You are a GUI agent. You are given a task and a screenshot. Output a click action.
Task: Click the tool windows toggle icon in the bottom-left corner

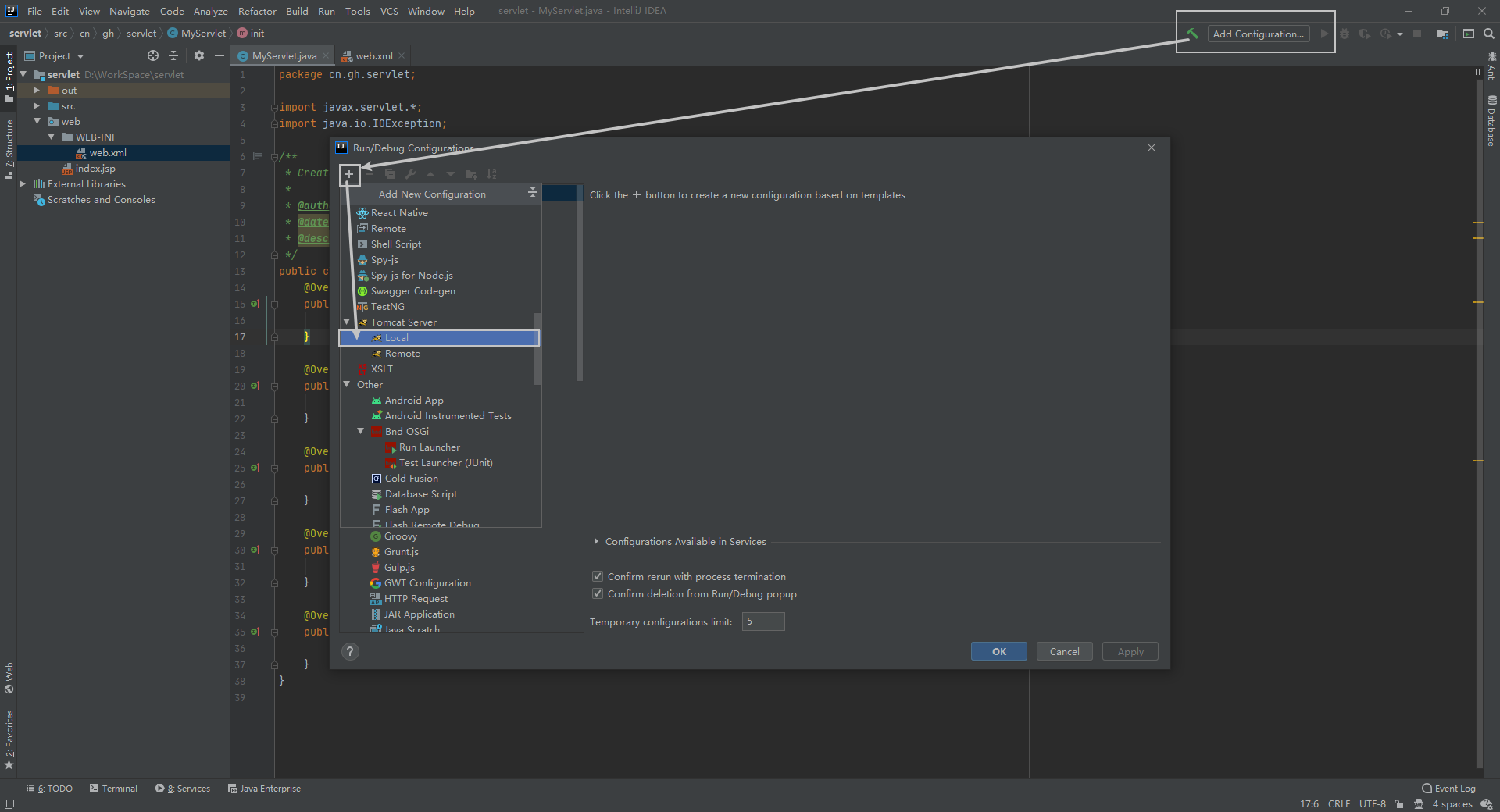(x=9, y=804)
